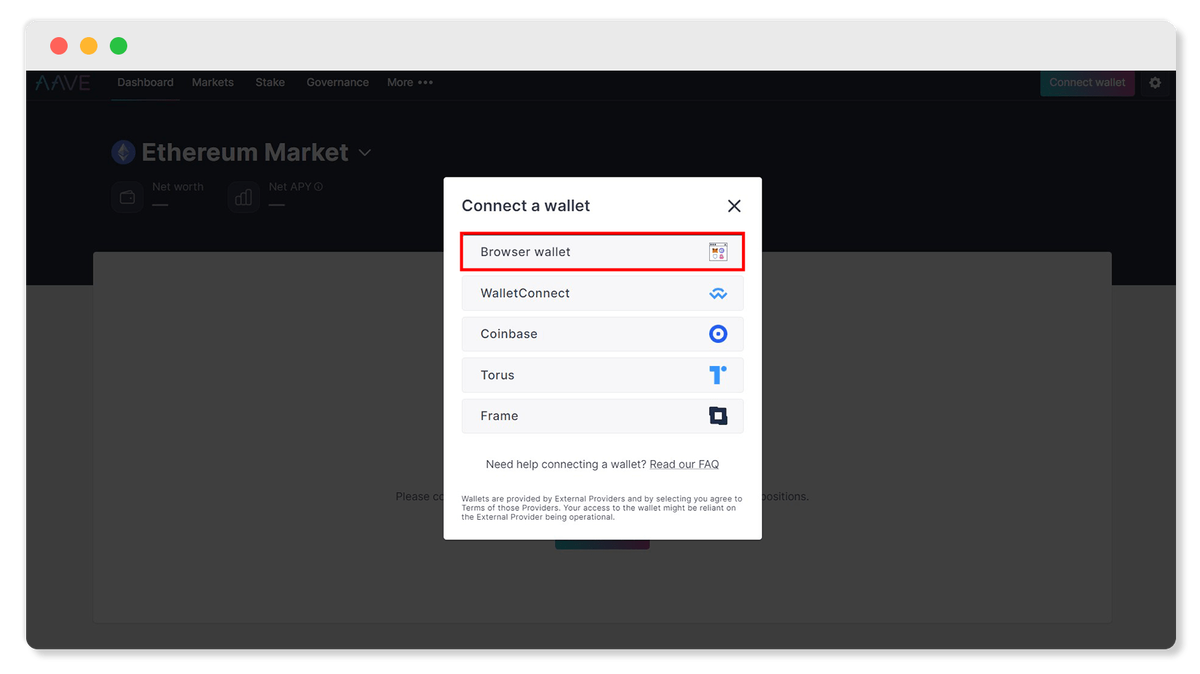Open the Read our FAQ link
The width and height of the screenshot is (1200, 674).
click(x=684, y=464)
